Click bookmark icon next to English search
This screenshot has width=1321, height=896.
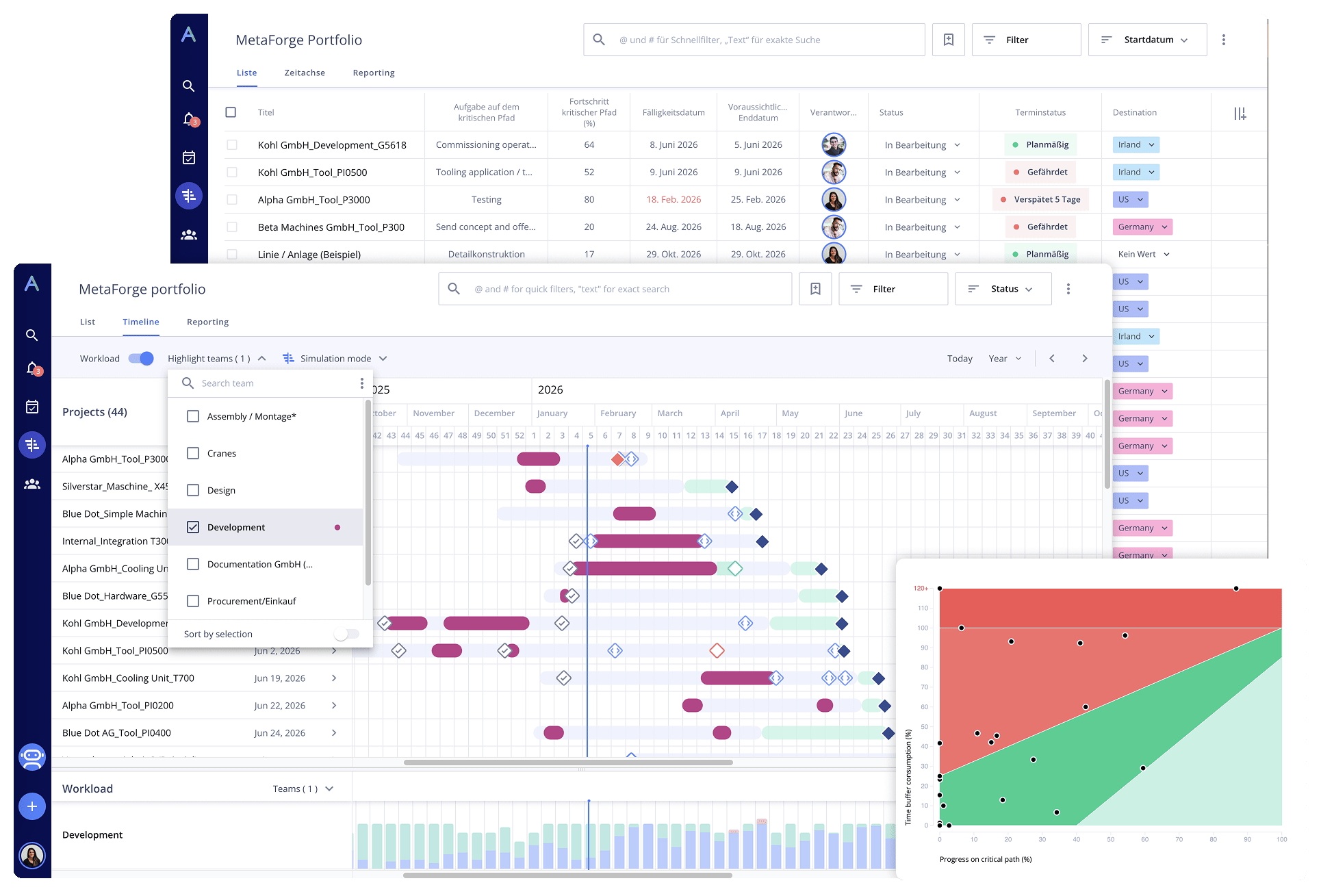[x=815, y=289]
